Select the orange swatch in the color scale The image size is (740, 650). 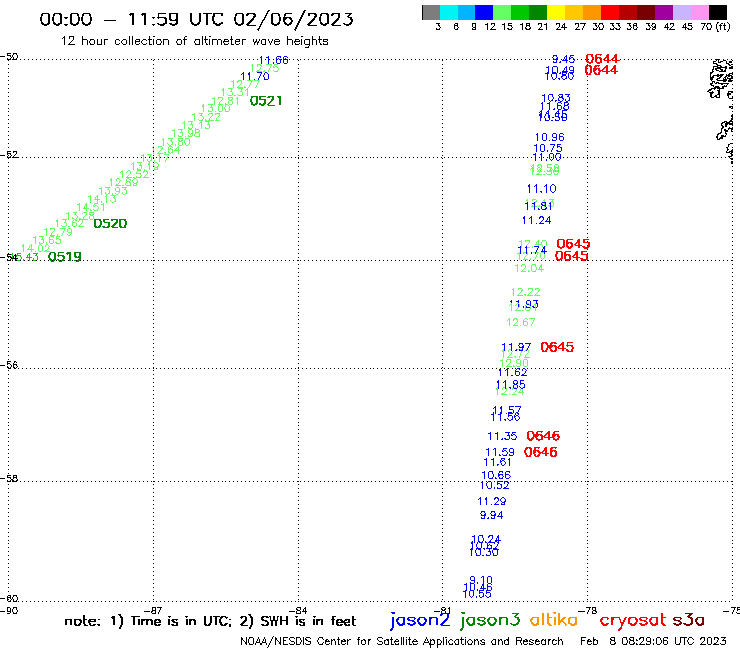point(592,12)
